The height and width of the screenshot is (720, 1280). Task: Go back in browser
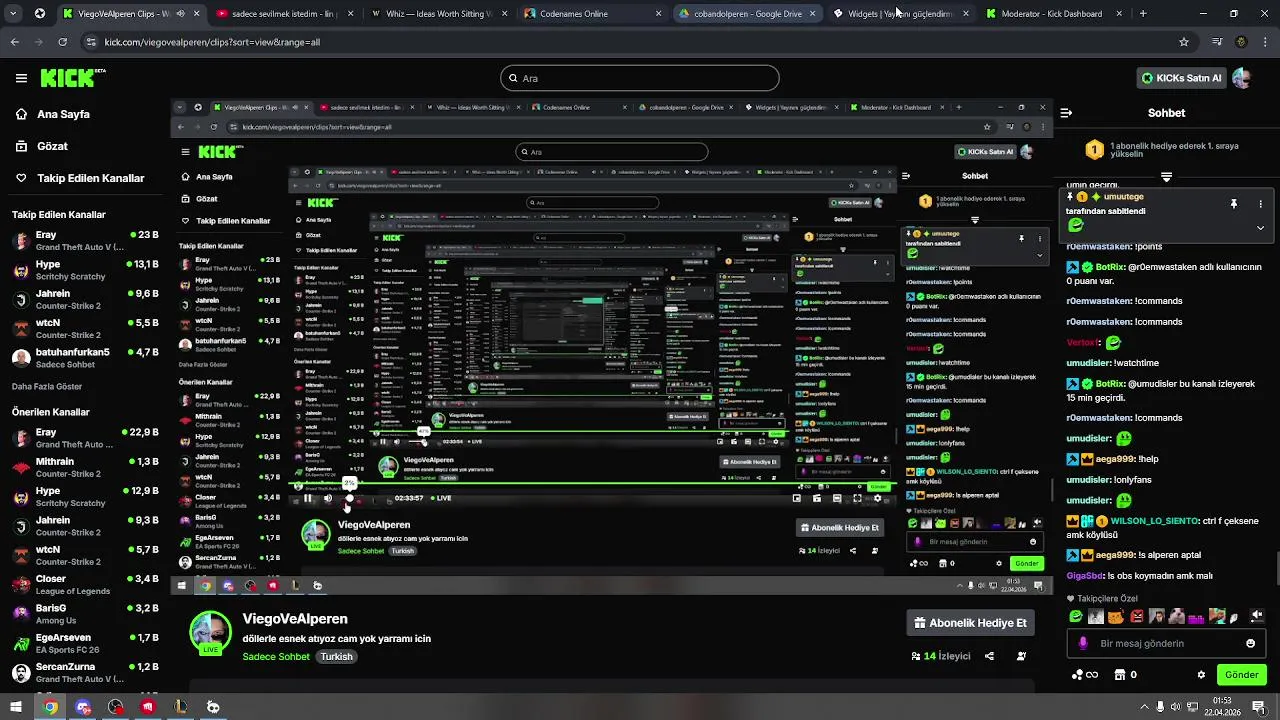click(14, 42)
